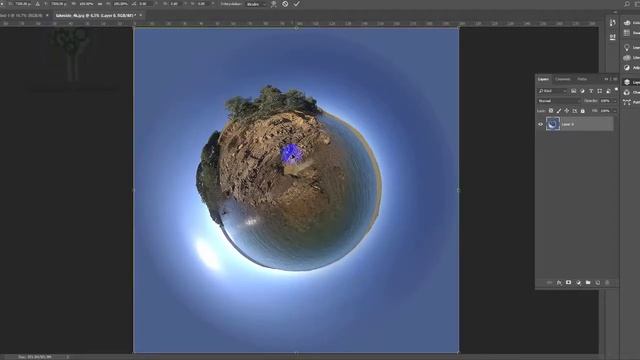The image size is (640, 360).
Task: Toggle layer filtering on/off switch
Action: pyautogui.click(x=616, y=90)
